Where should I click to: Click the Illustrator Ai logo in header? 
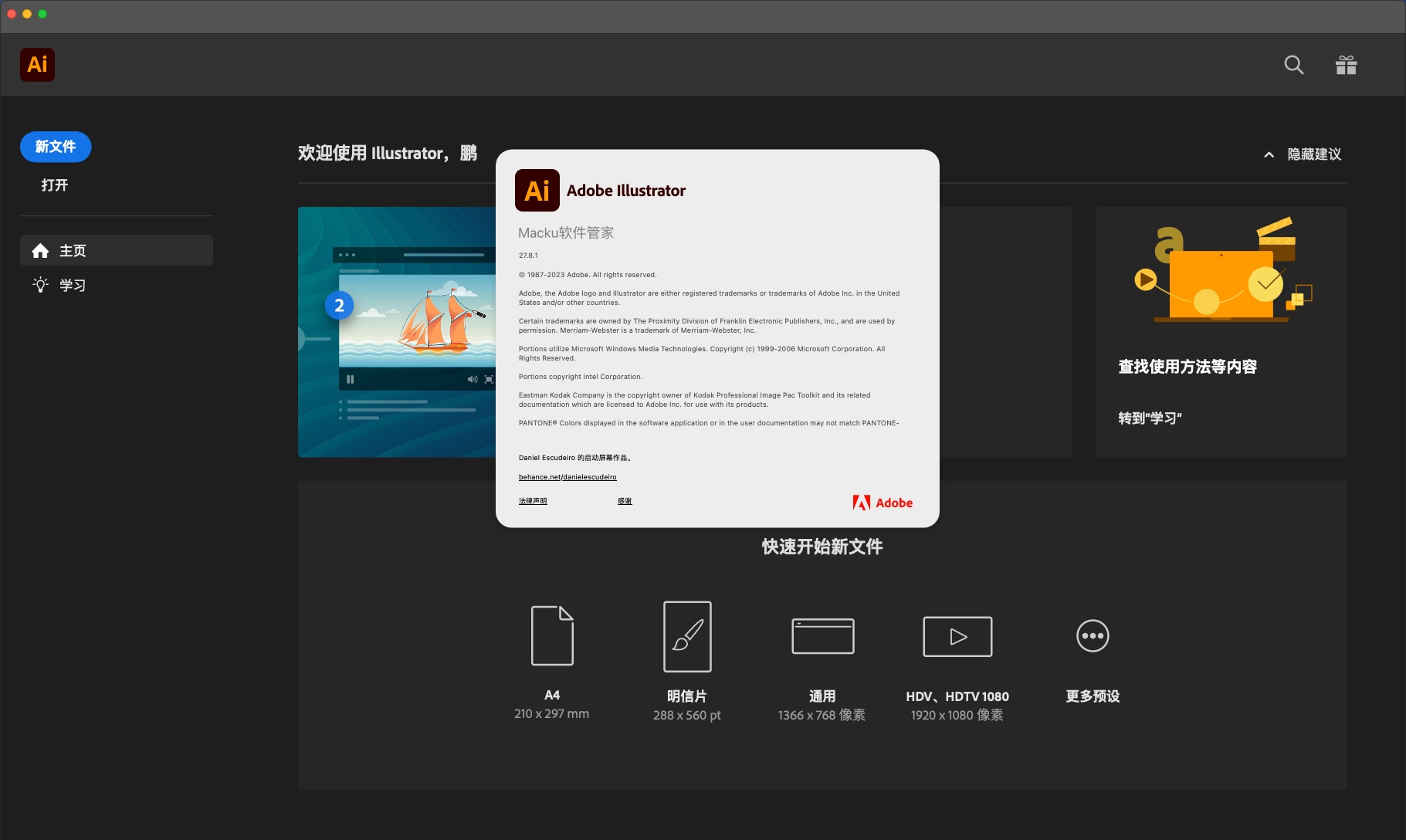pyautogui.click(x=37, y=64)
